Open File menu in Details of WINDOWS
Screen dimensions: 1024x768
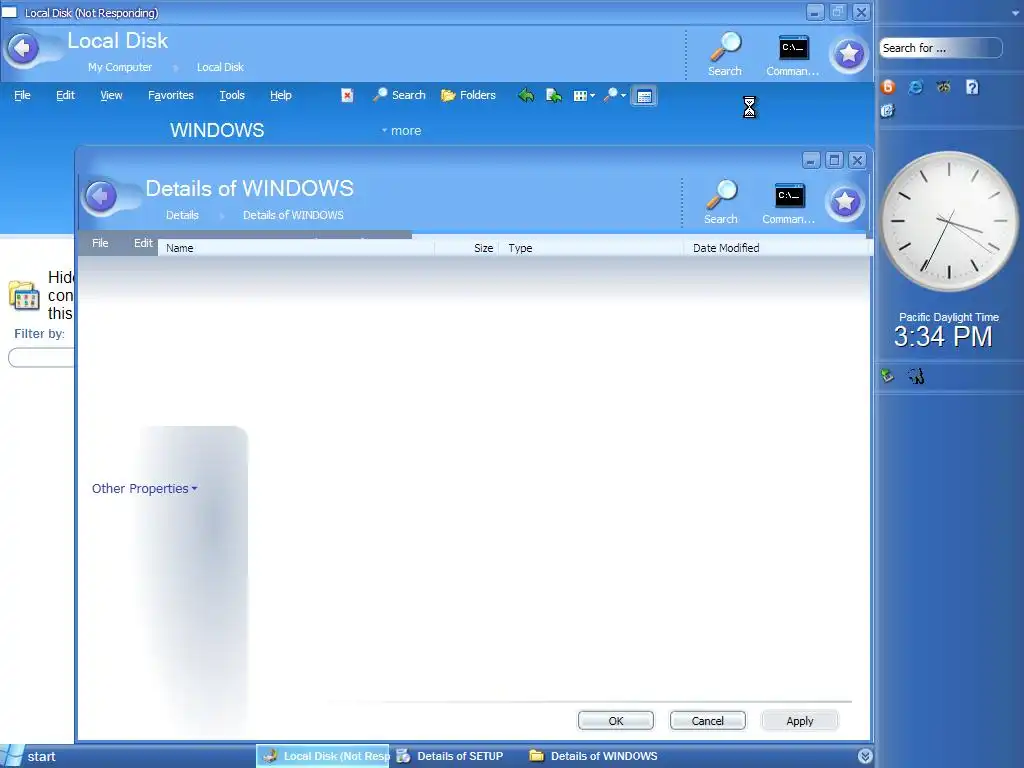[100, 243]
